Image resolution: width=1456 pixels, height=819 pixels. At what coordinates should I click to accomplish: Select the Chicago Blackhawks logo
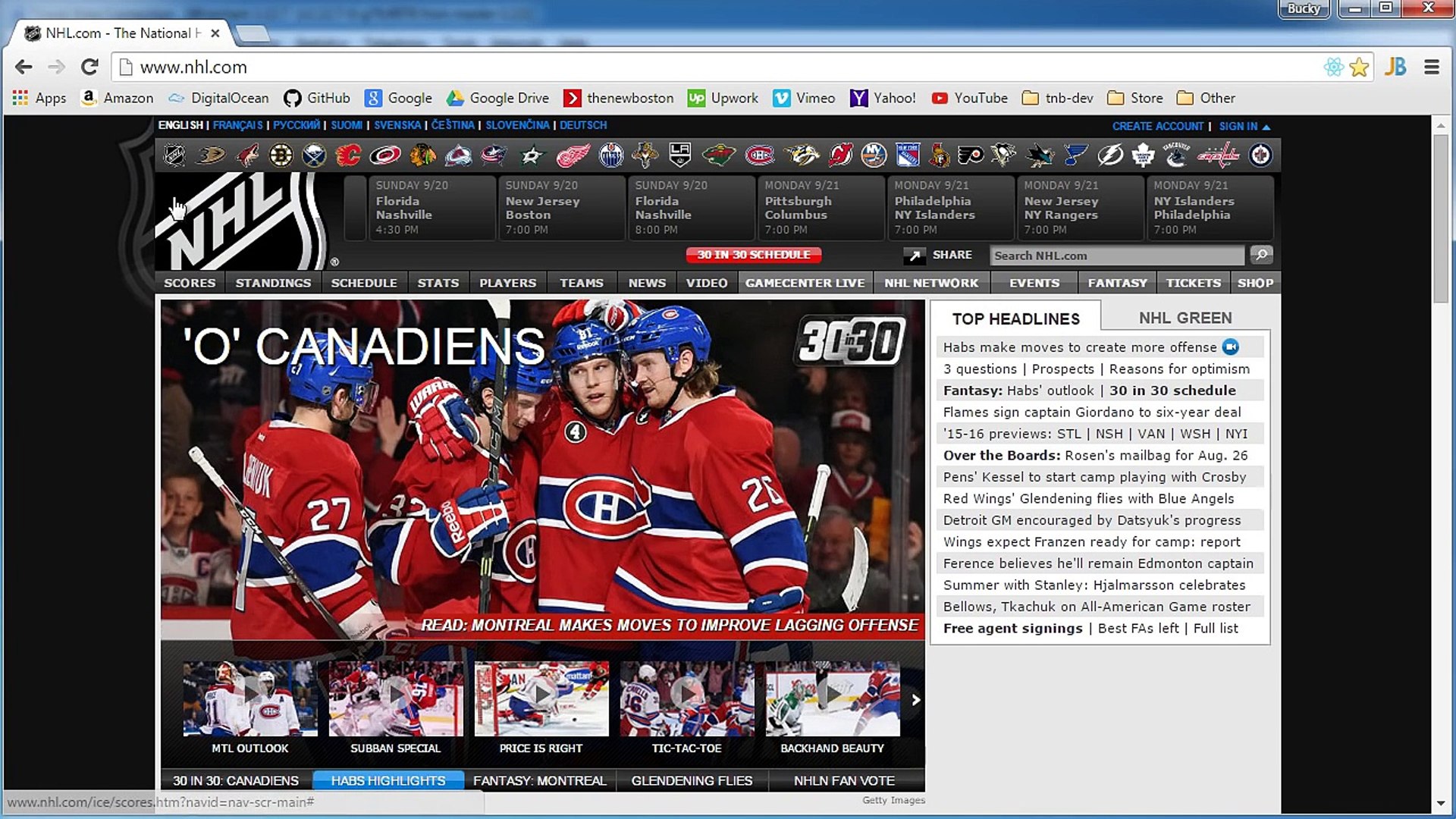(422, 156)
